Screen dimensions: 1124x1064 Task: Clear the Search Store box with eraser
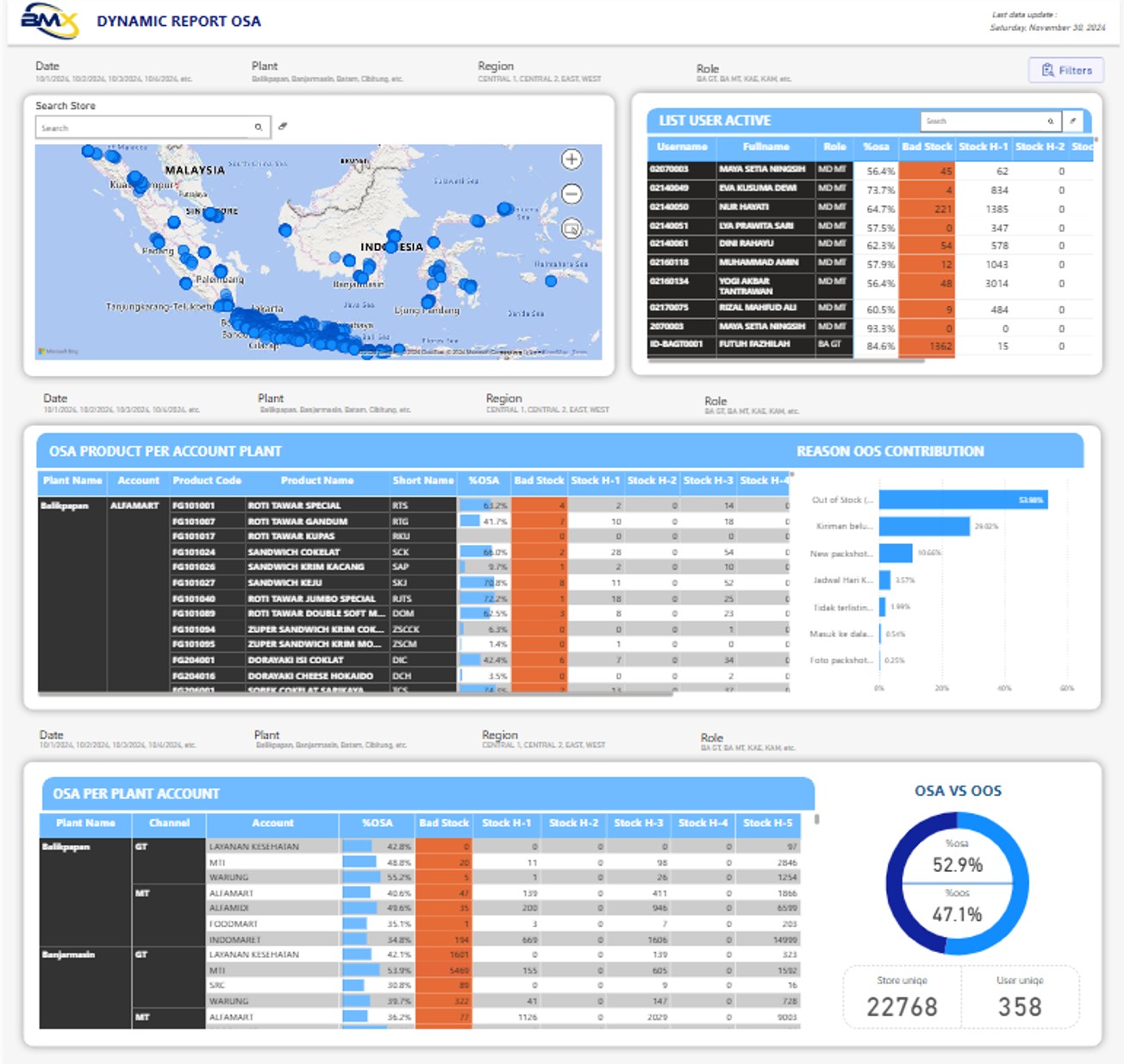click(283, 127)
